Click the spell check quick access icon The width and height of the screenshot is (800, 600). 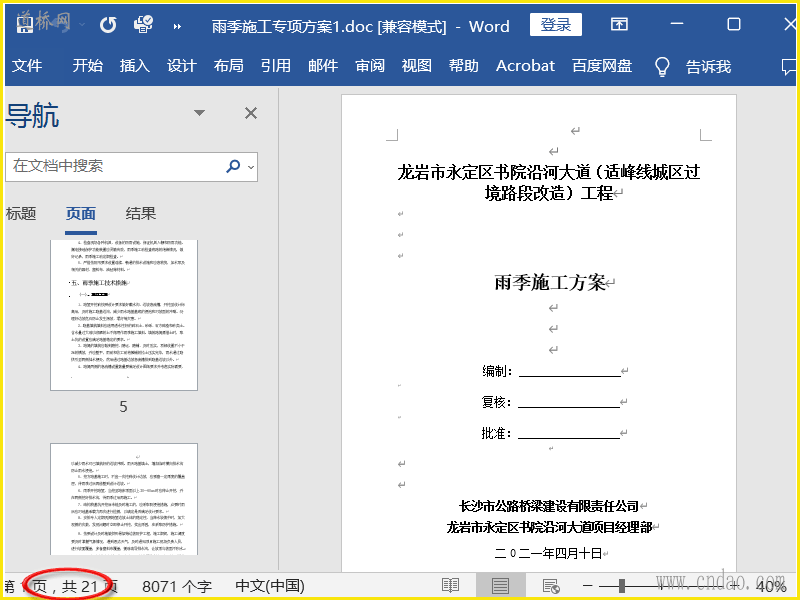[143, 24]
